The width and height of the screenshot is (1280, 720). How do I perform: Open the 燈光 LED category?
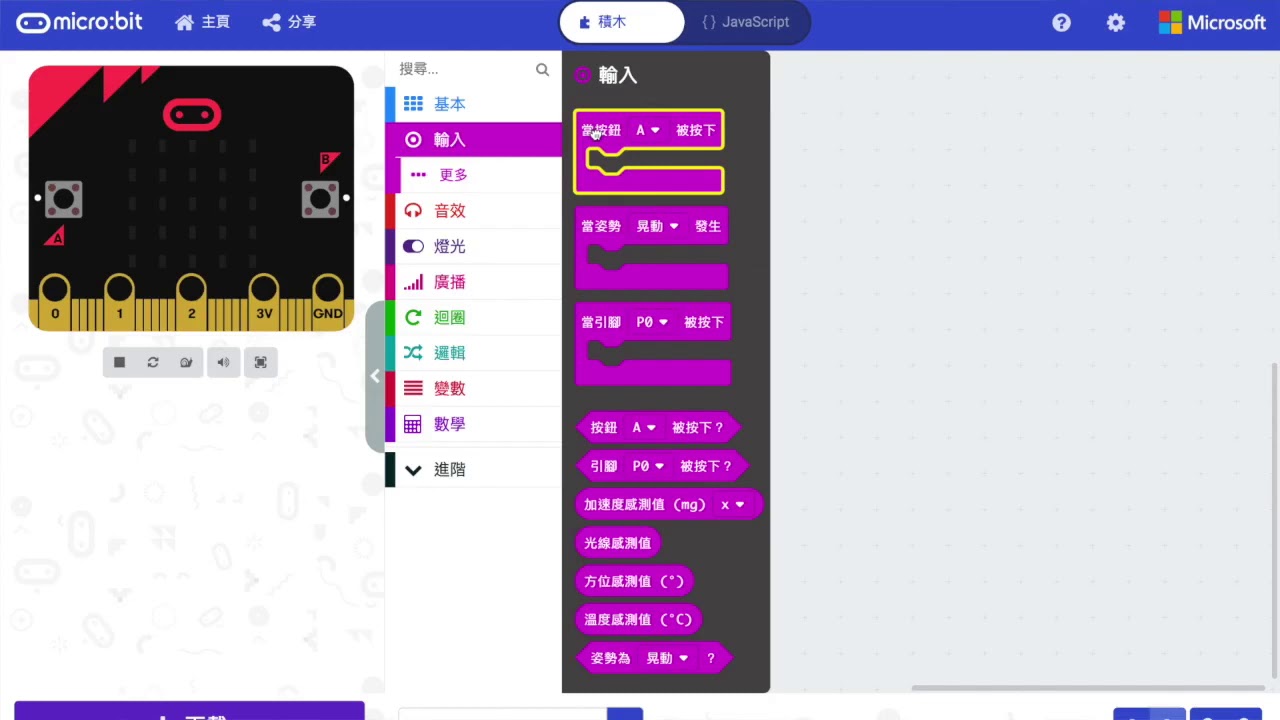[473, 246]
